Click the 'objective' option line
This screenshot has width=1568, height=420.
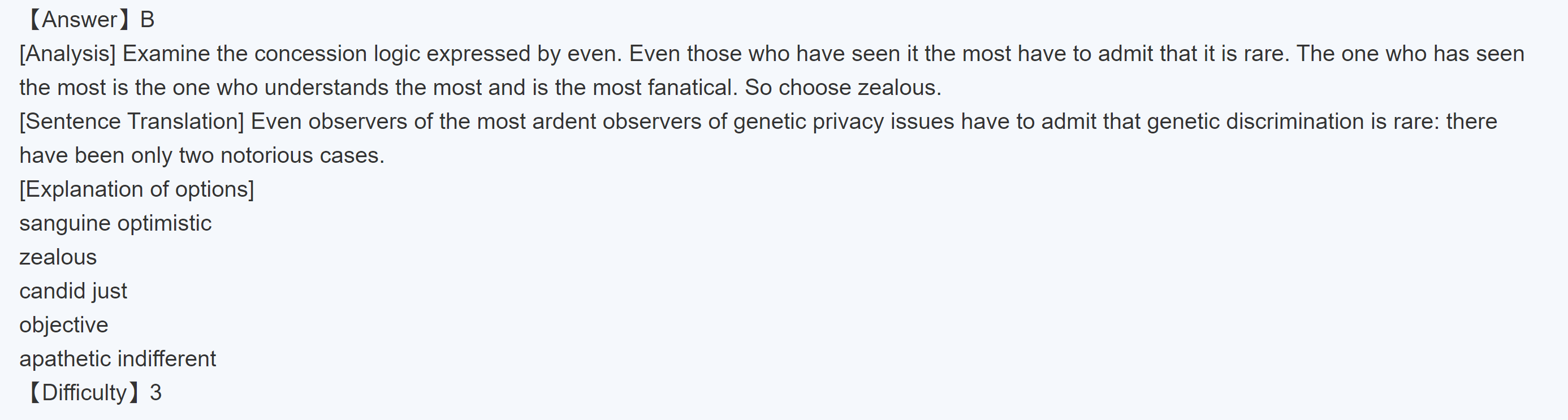tap(63, 325)
